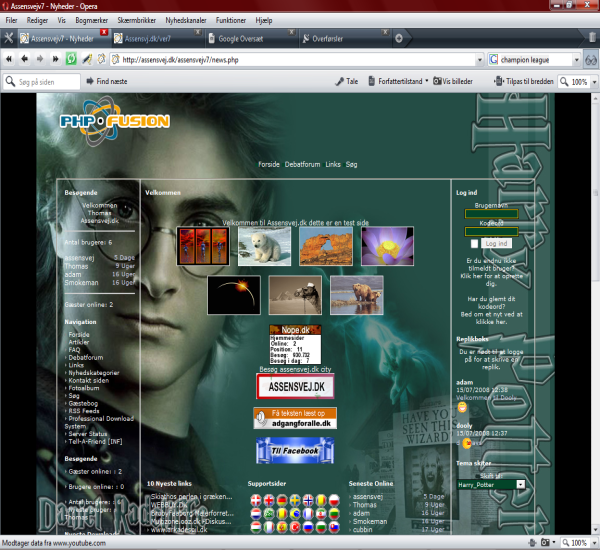Open the camel and pyramids thumbnail

[x=295, y=295]
